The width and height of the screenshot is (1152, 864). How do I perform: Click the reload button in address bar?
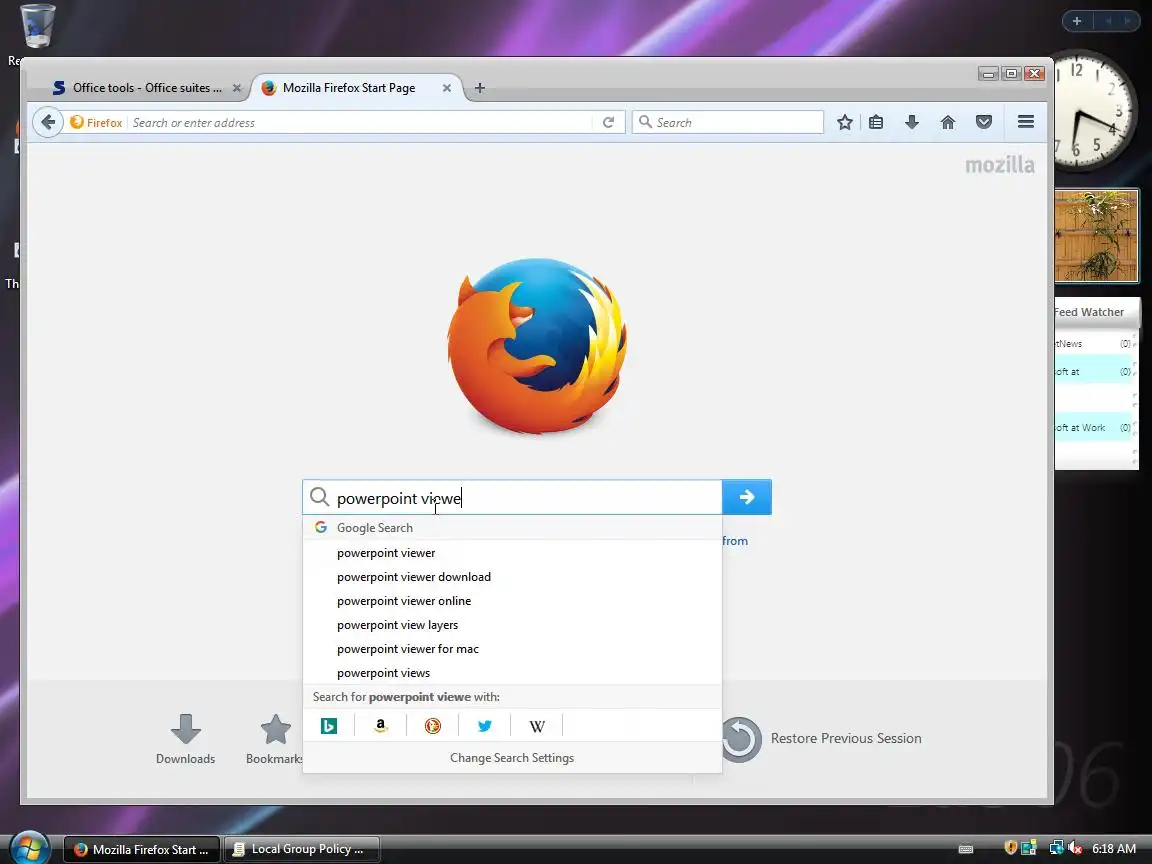point(608,122)
